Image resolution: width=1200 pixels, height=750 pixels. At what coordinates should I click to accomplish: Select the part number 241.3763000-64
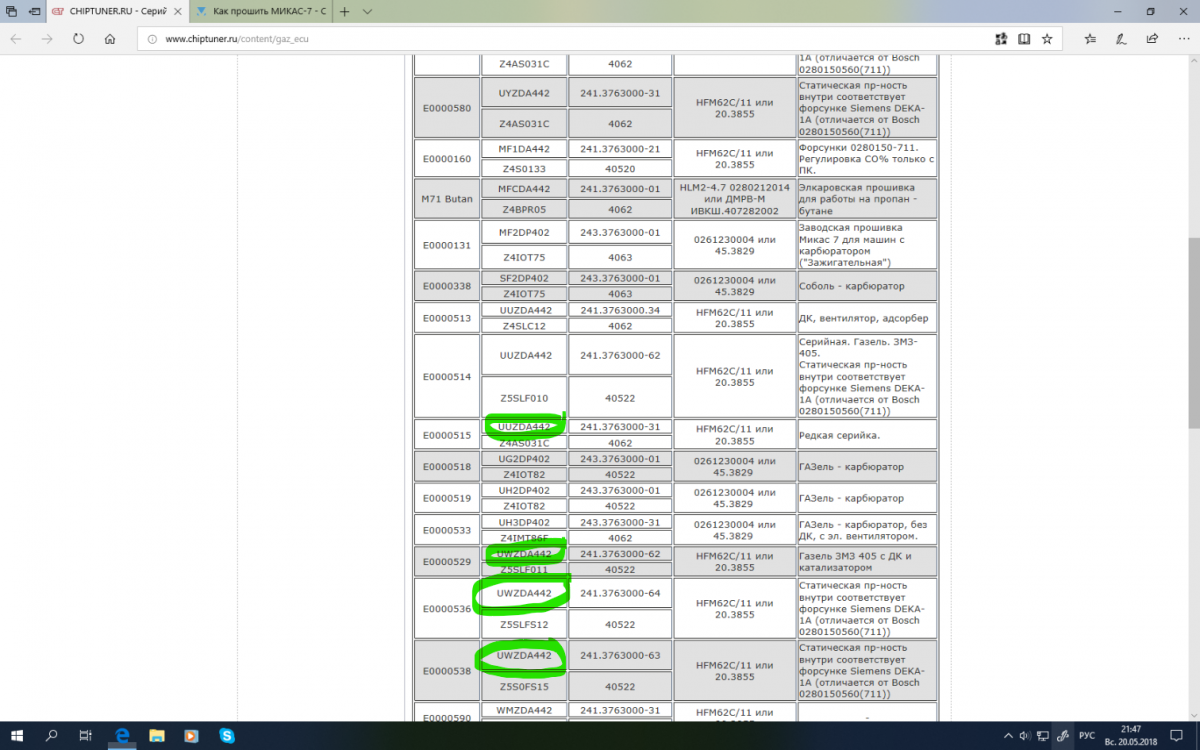point(620,593)
